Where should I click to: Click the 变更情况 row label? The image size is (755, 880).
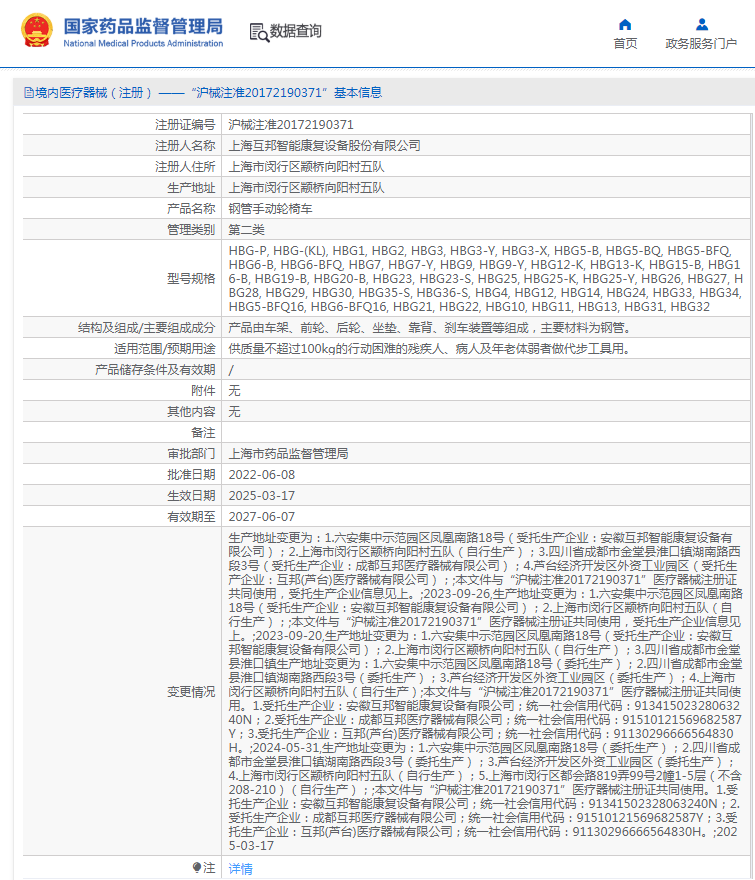191,692
